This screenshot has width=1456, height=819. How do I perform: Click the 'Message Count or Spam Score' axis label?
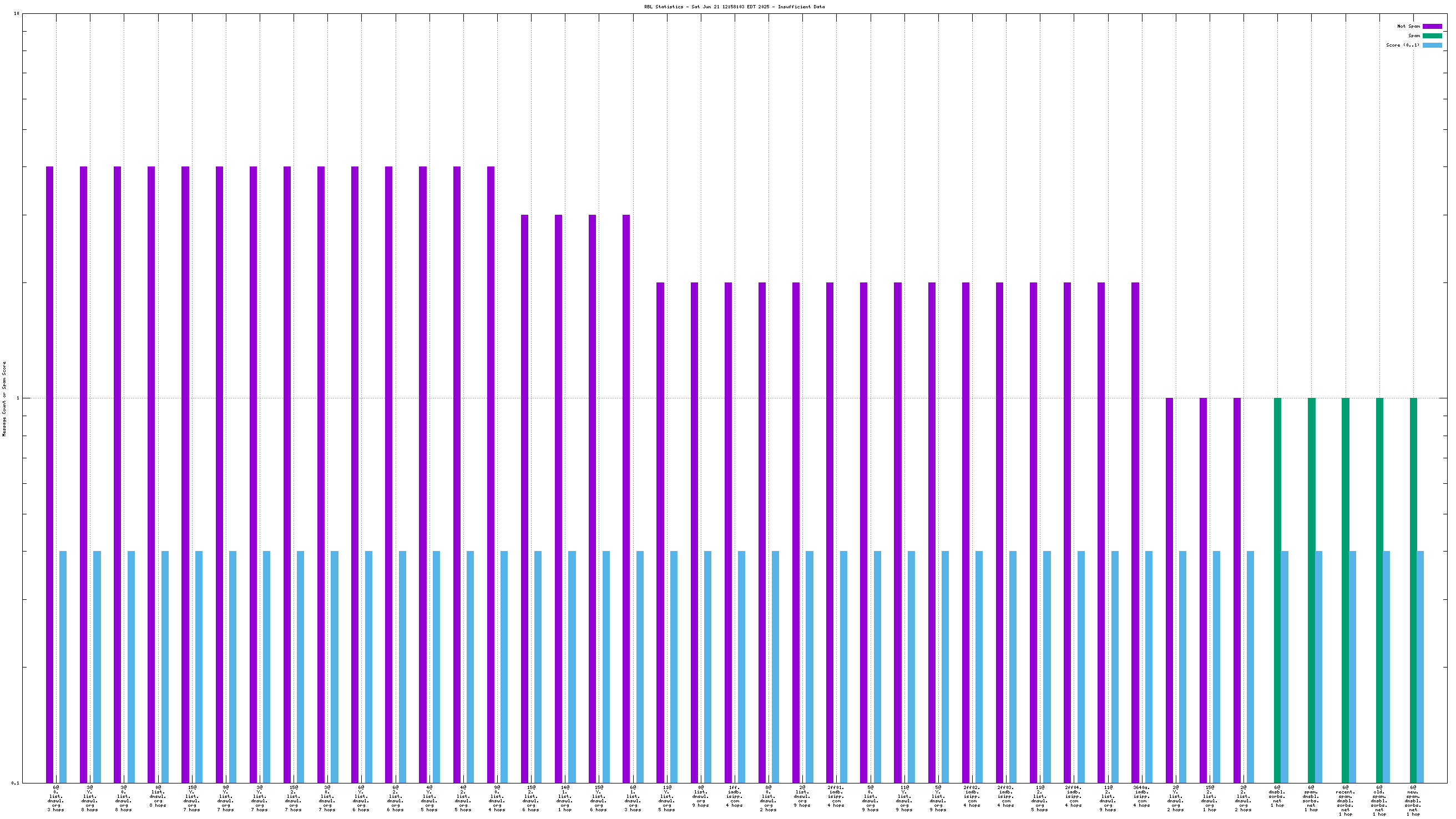(x=4, y=399)
